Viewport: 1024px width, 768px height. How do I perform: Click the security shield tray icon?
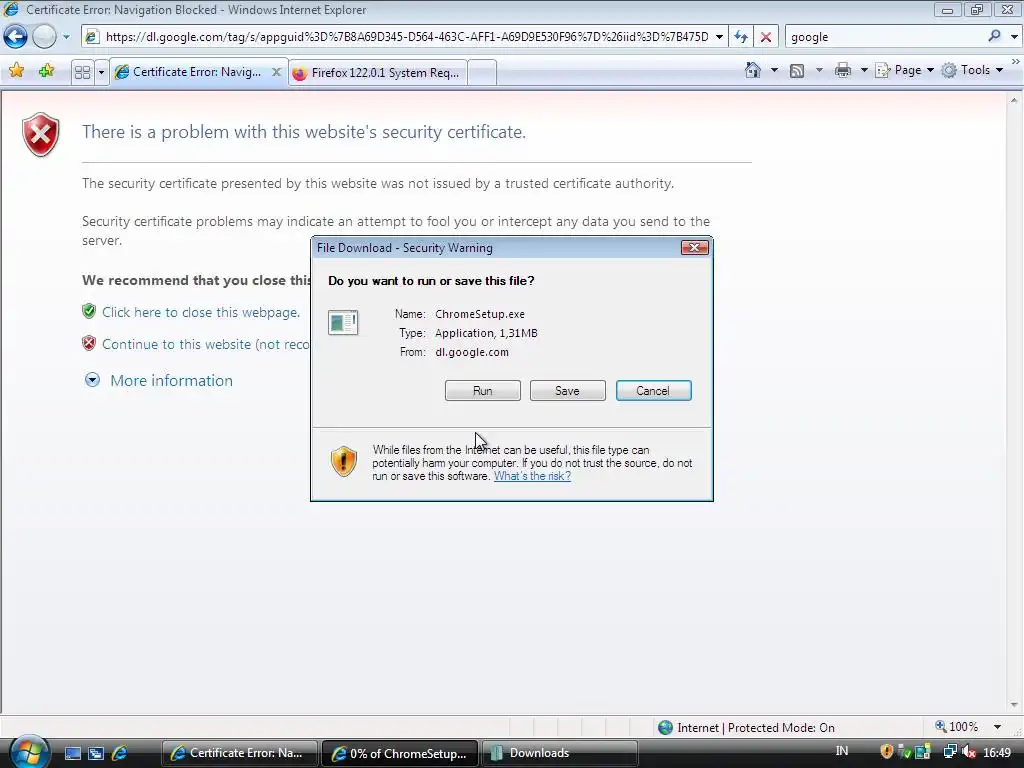[x=886, y=752]
